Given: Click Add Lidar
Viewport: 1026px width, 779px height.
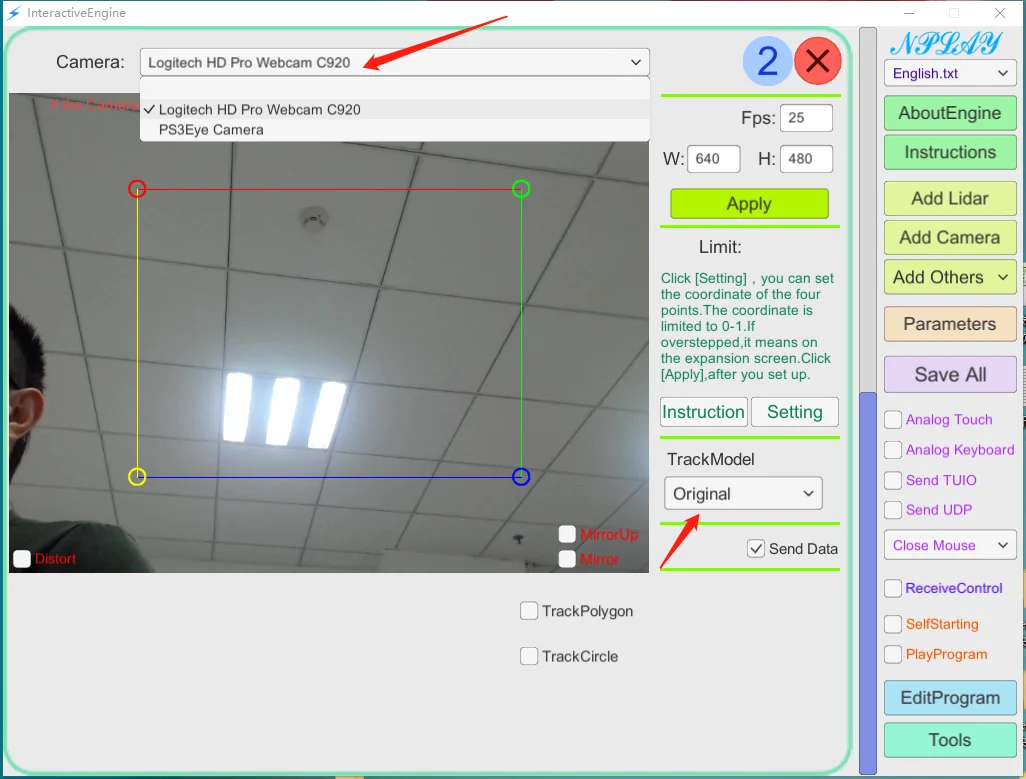Looking at the screenshot, I should tap(950, 198).
